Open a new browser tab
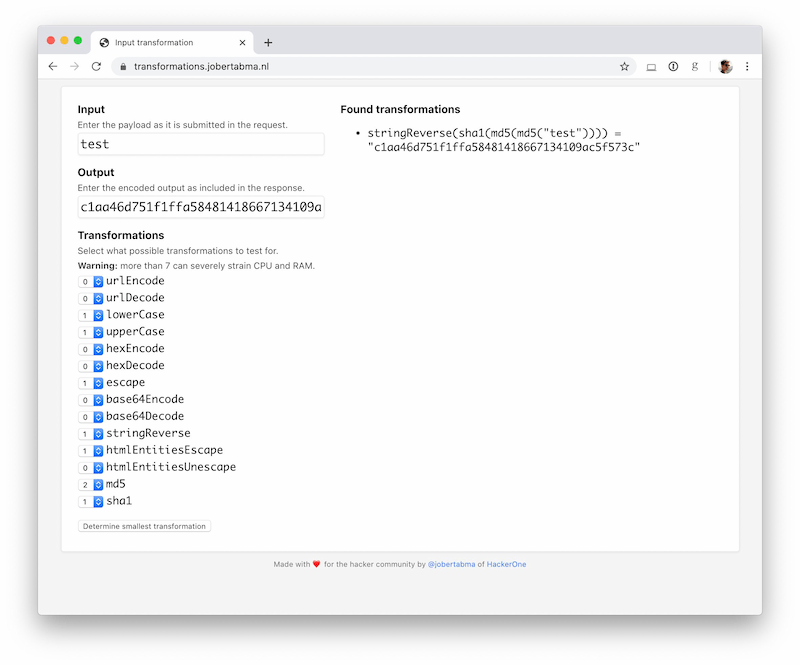This screenshot has height=665, width=800. coord(268,42)
